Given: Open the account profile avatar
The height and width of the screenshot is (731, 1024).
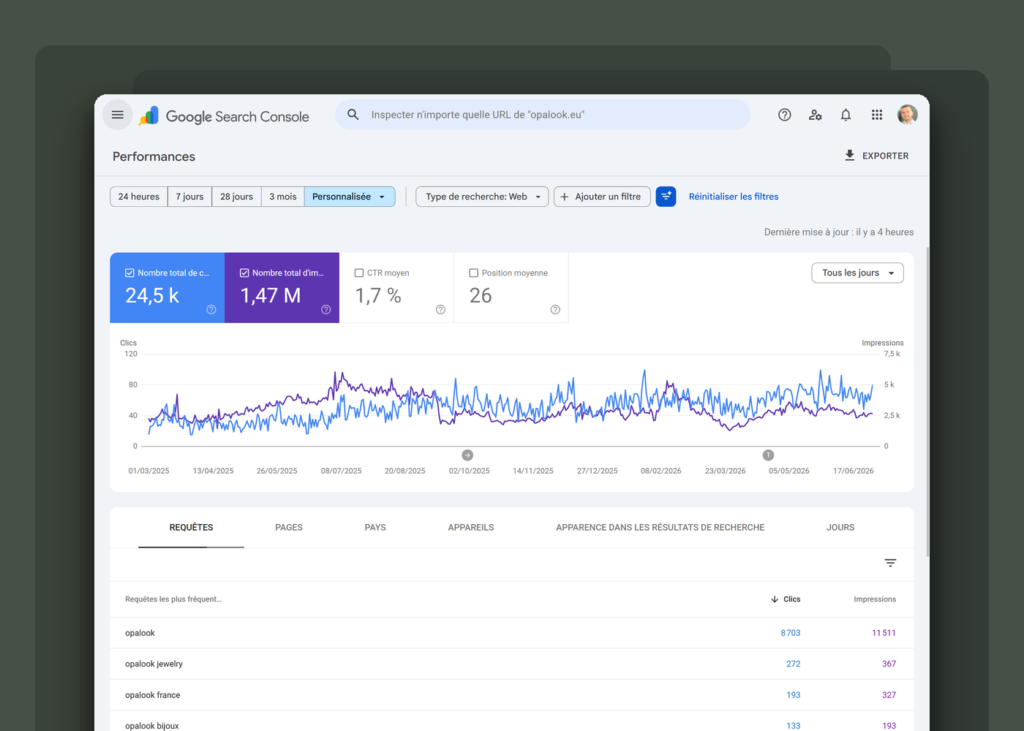Looking at the screenshot, I should (907, 114).
